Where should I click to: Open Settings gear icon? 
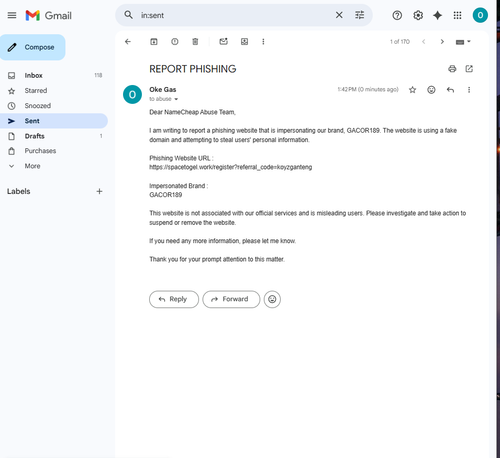pyautogui.click(x=418, y=15)
